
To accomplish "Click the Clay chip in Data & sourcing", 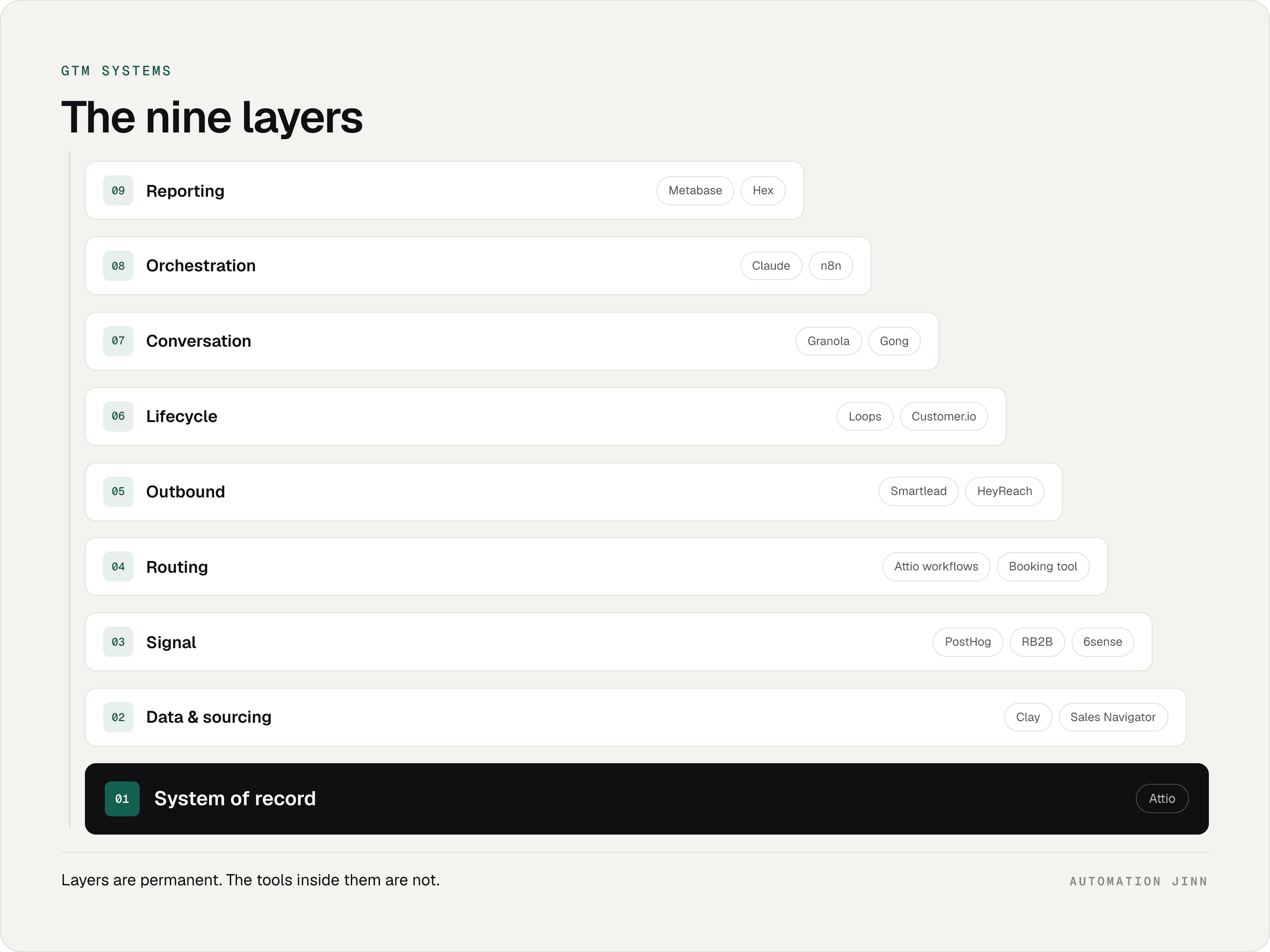I will point(1028,717).
